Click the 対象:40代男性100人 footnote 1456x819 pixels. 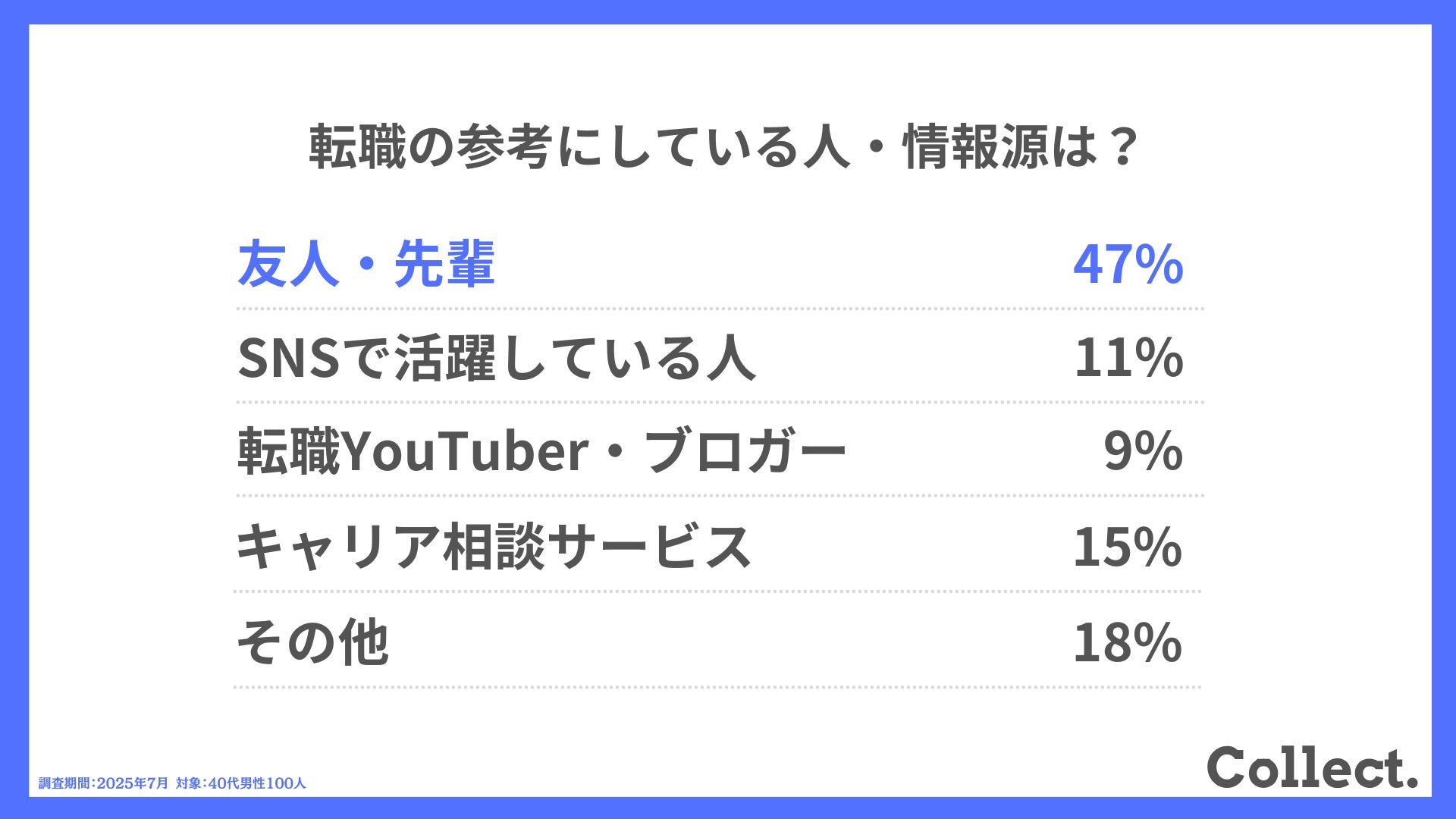241,783
